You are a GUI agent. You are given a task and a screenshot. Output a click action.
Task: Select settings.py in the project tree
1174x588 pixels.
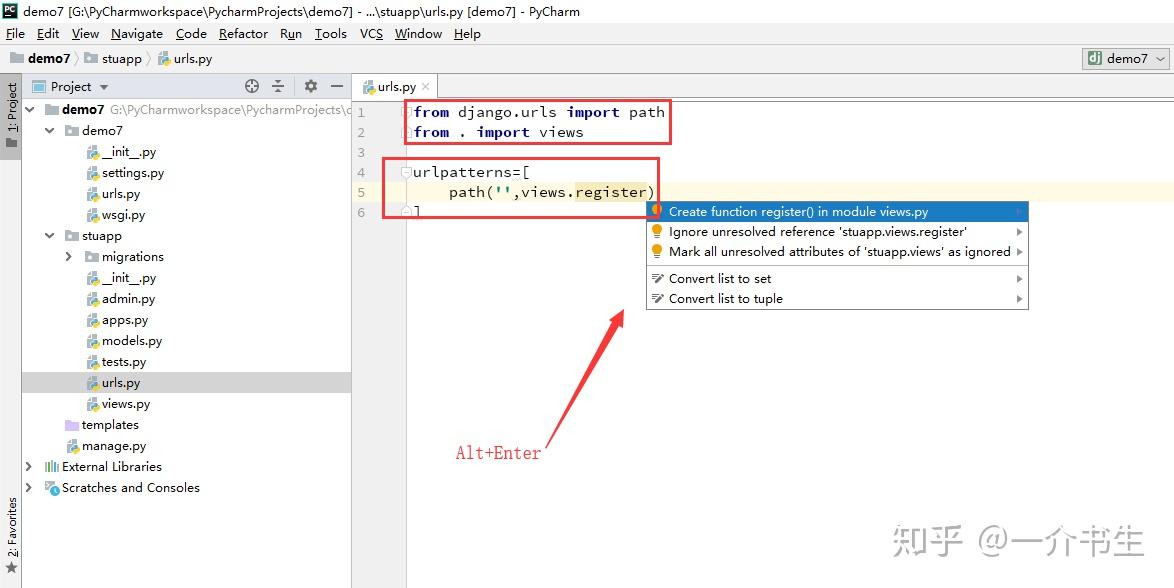pos(133,173)
